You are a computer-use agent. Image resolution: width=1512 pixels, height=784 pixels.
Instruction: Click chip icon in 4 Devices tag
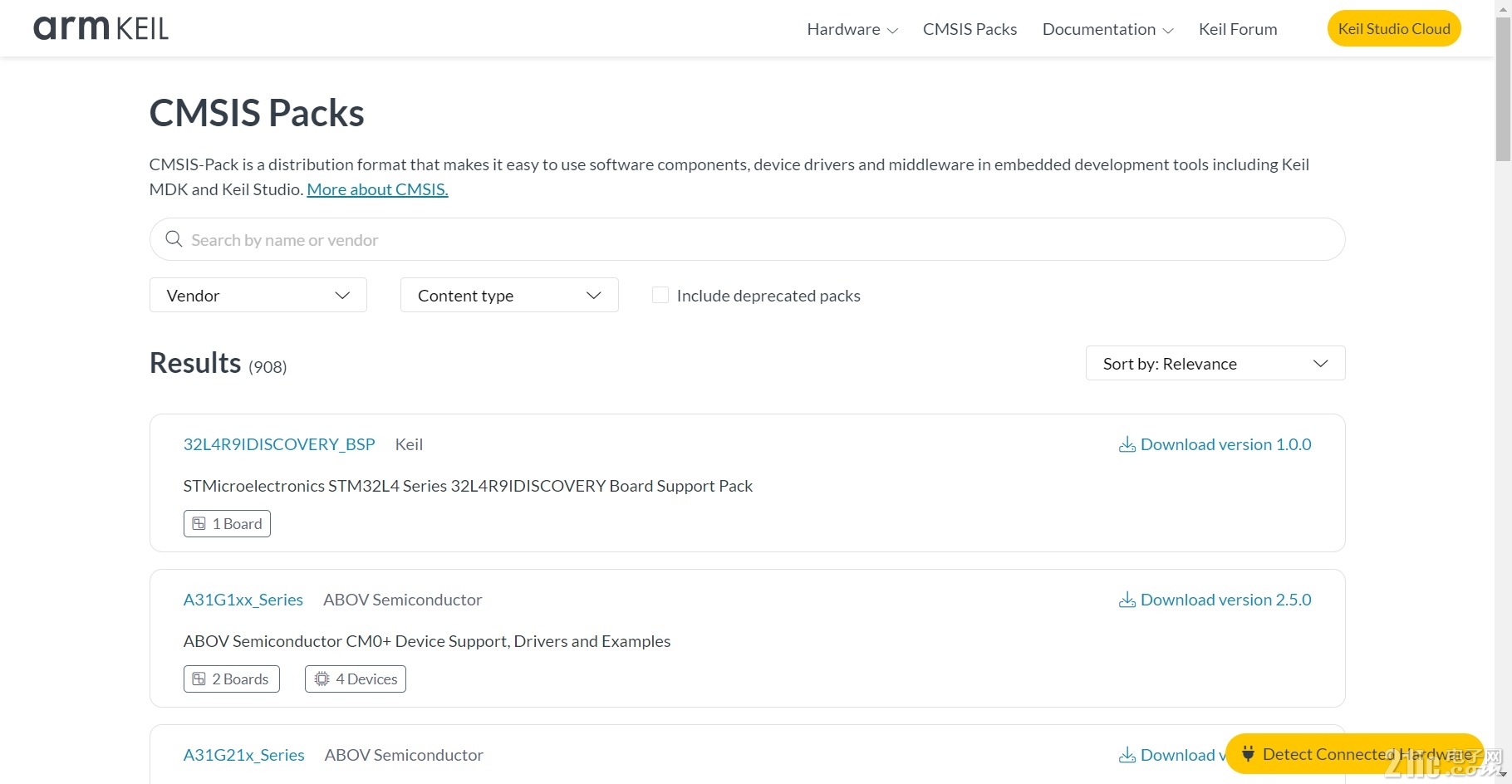pos(322,679)
